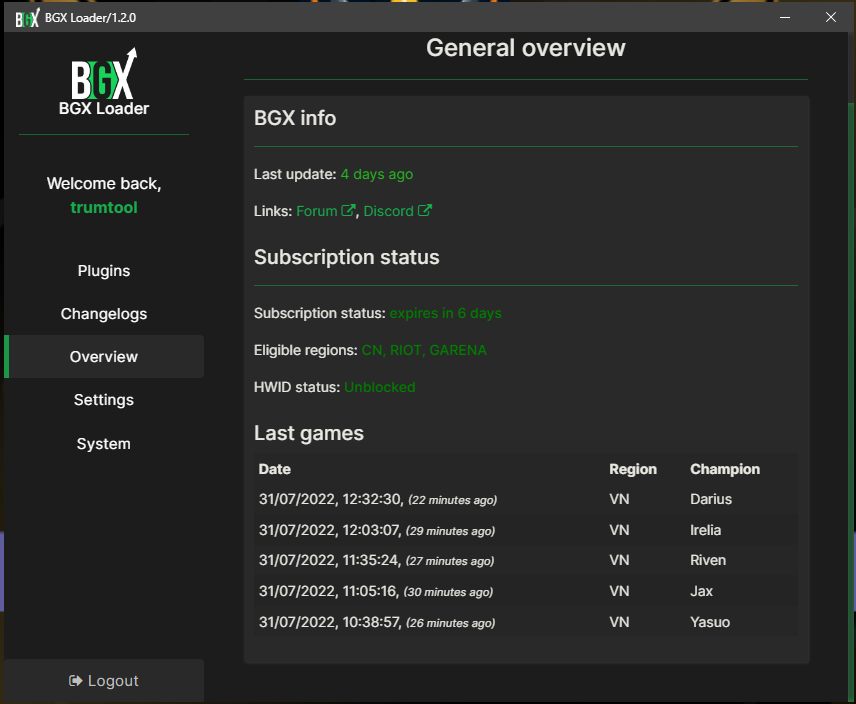Screen dimensions: 856x704
Task: Click the Region column header
Action: point(633,469)
